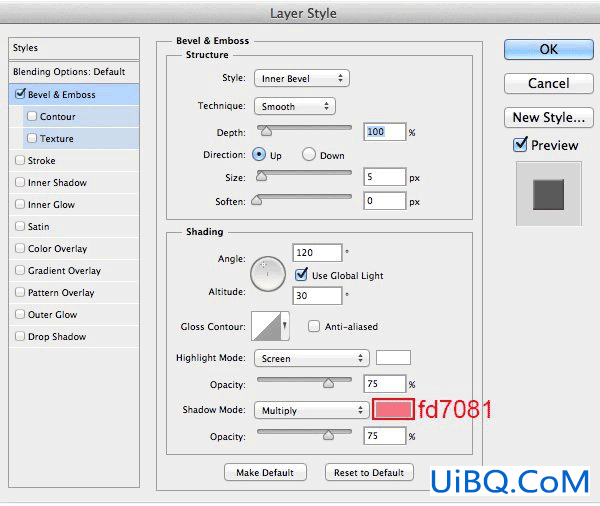Open the Style dropdown showing Inner Bevel
600x506 pixels.
pos(302,78)
